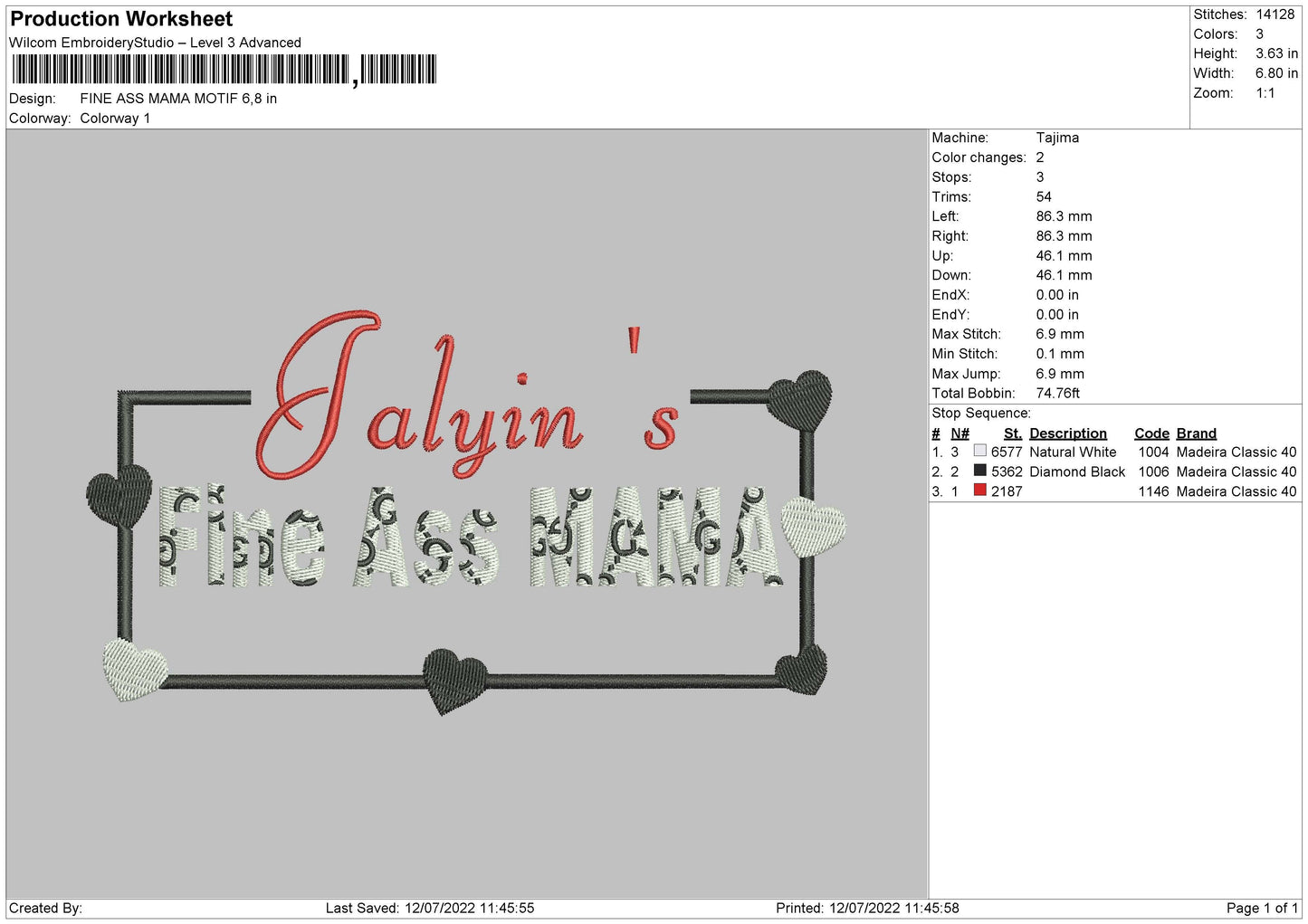Click the EndX value 0.00 in
Viewport: 1308px width, 924px height.
(x=1057, y=295)
